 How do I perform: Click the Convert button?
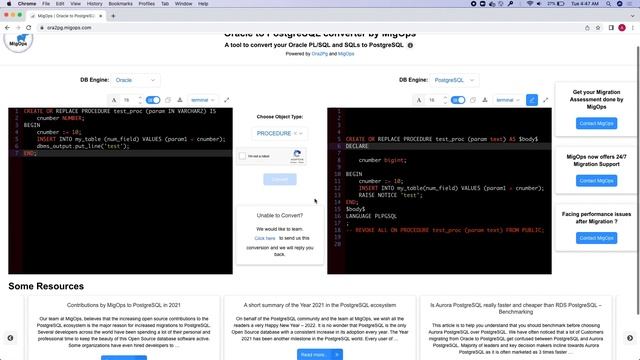click(x=280, y=179)
